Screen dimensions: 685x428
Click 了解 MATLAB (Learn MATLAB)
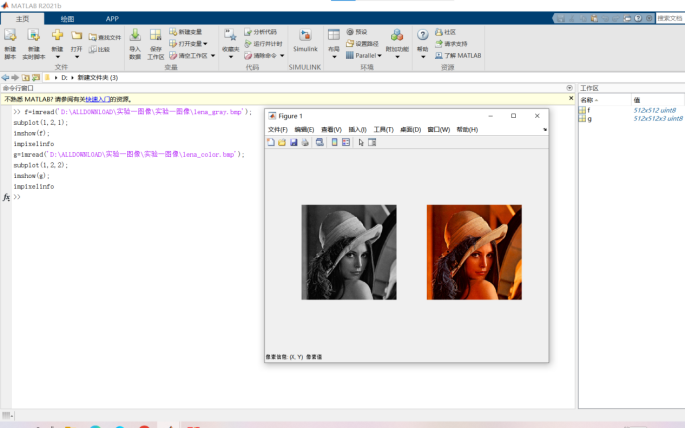click(x=458, y=55)
